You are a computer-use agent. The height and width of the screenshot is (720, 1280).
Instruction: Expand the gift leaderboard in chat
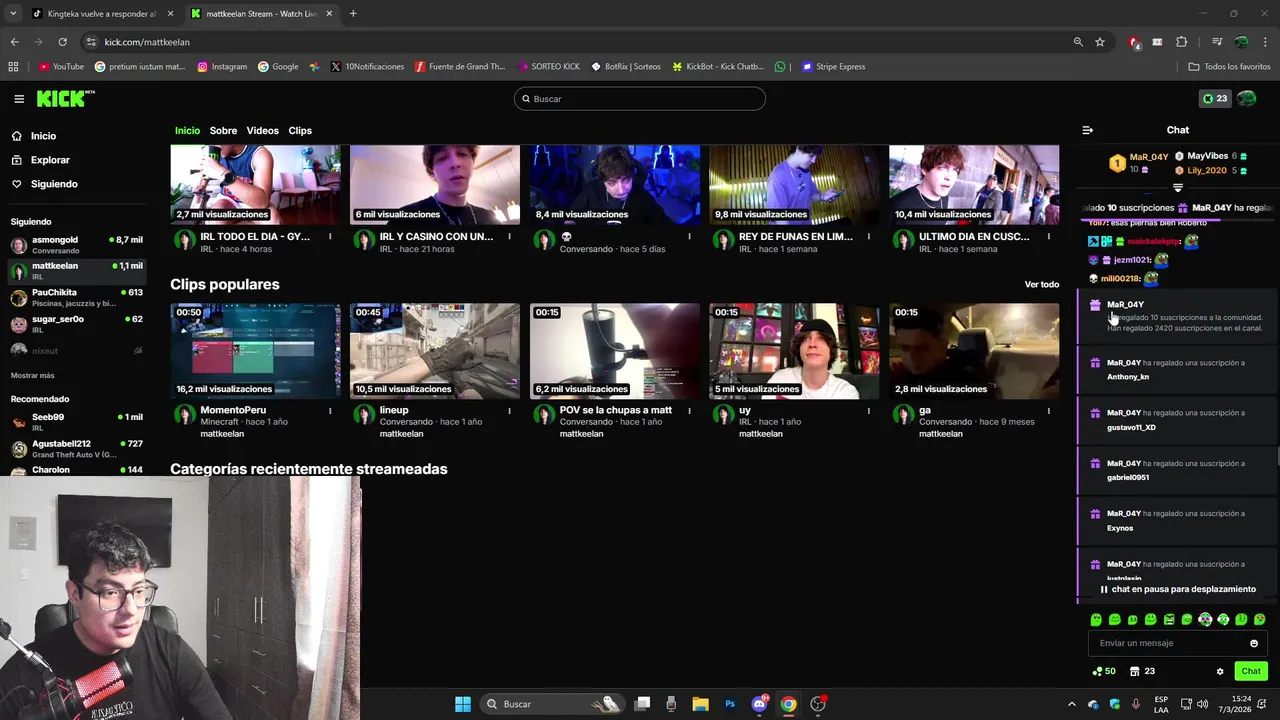pos(1177,188)
